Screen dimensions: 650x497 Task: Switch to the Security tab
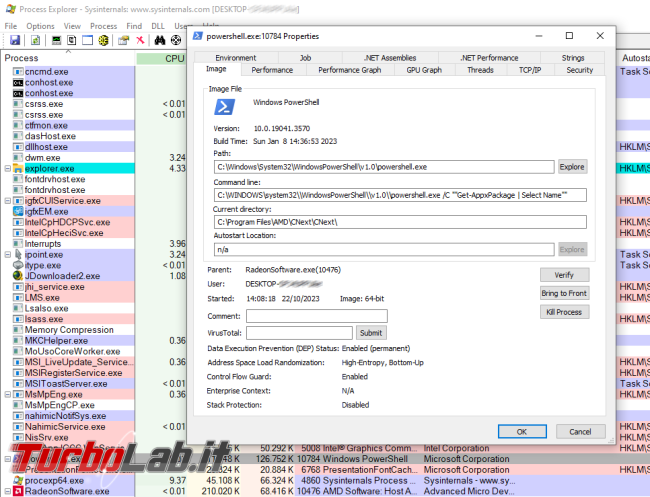580,70
